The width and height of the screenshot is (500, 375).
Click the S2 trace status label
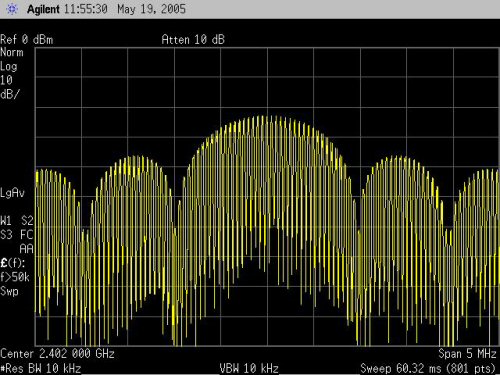coord(27,220)
